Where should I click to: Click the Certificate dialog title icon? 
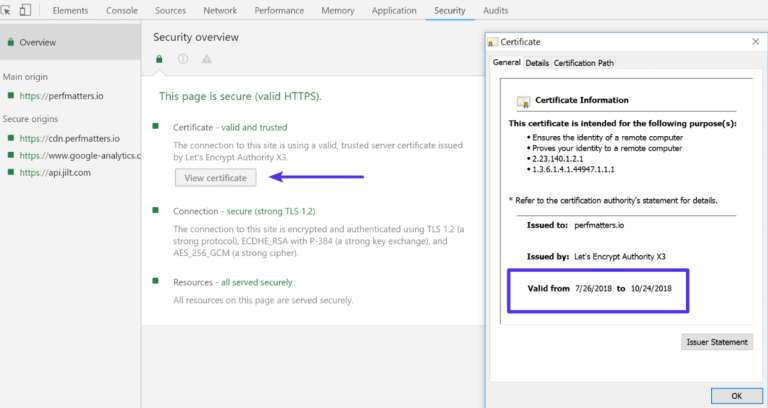coord(492,43)
